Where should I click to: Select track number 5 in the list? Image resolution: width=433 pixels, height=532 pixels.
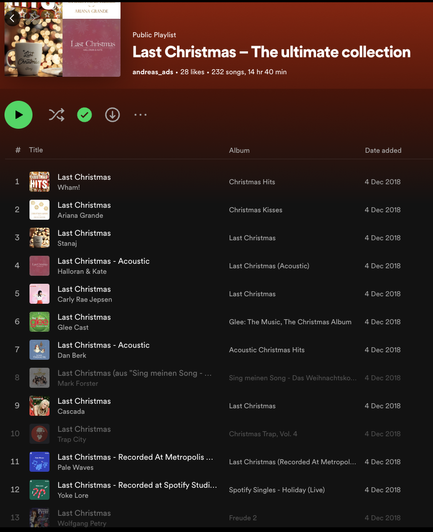17,293
